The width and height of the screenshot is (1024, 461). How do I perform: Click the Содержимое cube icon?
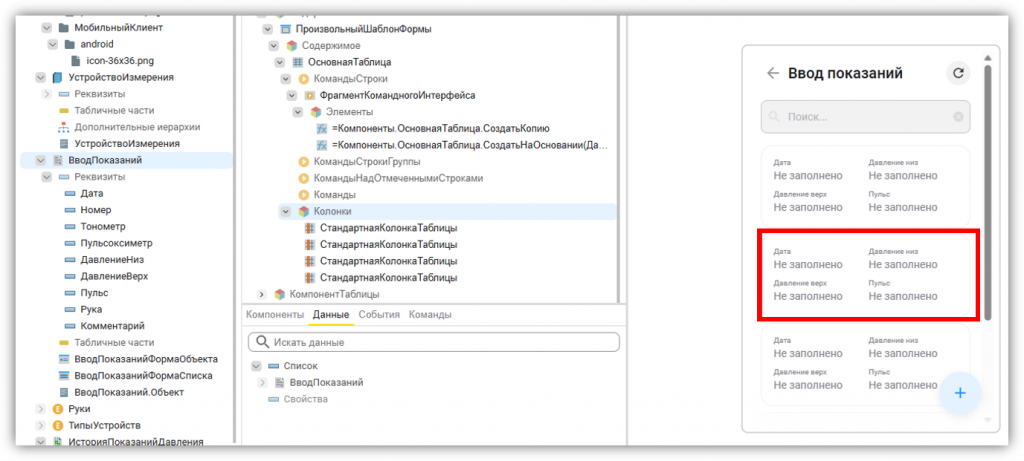pyautogui.click(x=291, y=46)
